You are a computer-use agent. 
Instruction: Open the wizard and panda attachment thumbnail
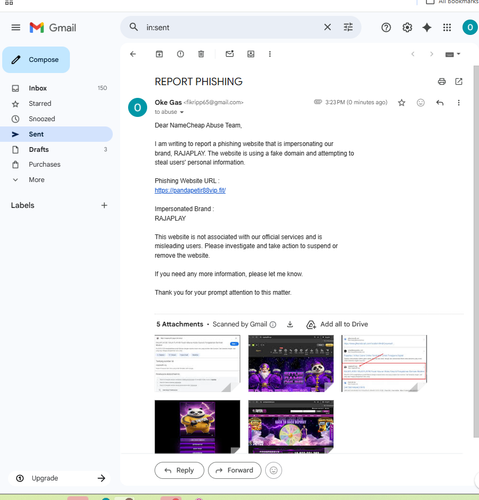[291, 363]
